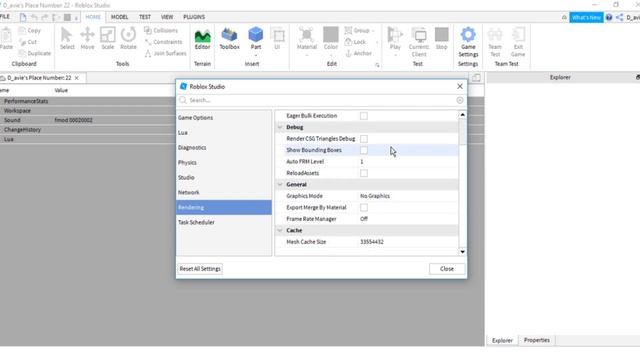This screenshot has width=640, height=360.
Task: Choose the Scale tool
Action: [108, 38]
